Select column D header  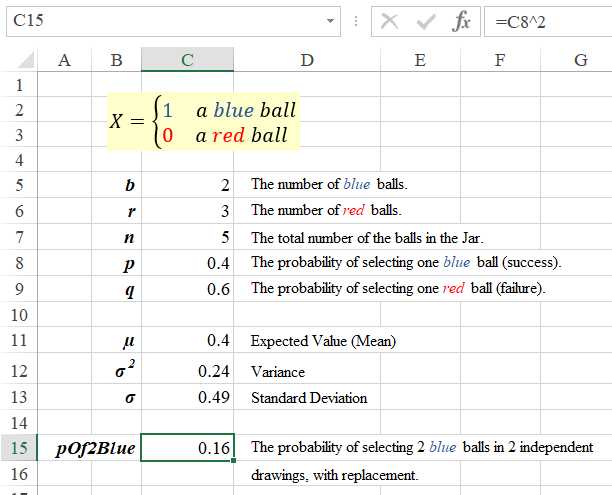pyautogui.click(x=307, y=61)
